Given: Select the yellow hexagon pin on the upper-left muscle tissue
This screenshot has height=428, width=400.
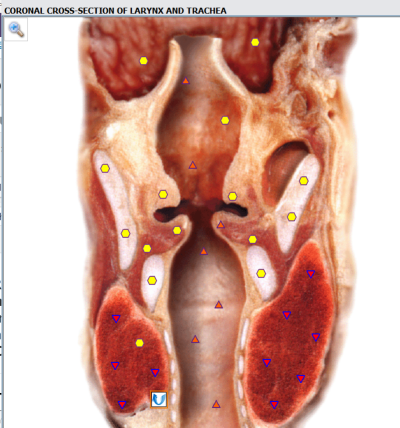Looking at the screenshot, I should [143, 61].
